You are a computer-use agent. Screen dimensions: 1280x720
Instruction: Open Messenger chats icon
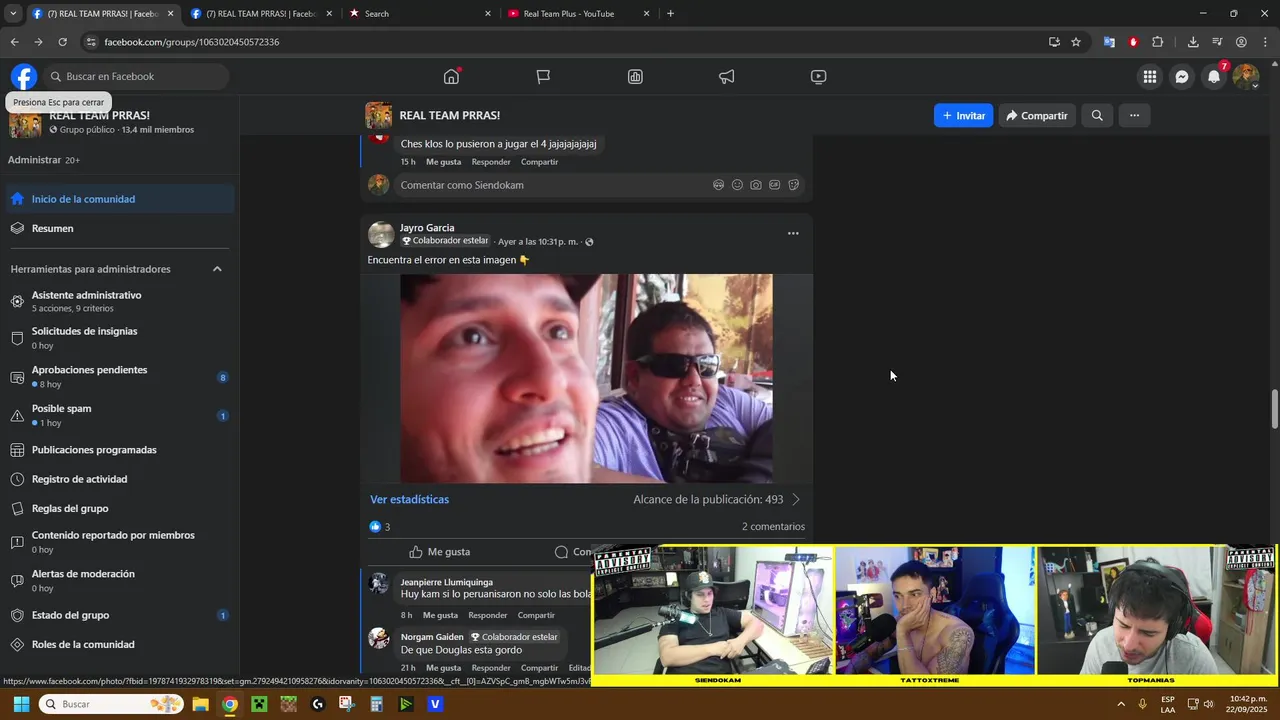(1182, 76)
